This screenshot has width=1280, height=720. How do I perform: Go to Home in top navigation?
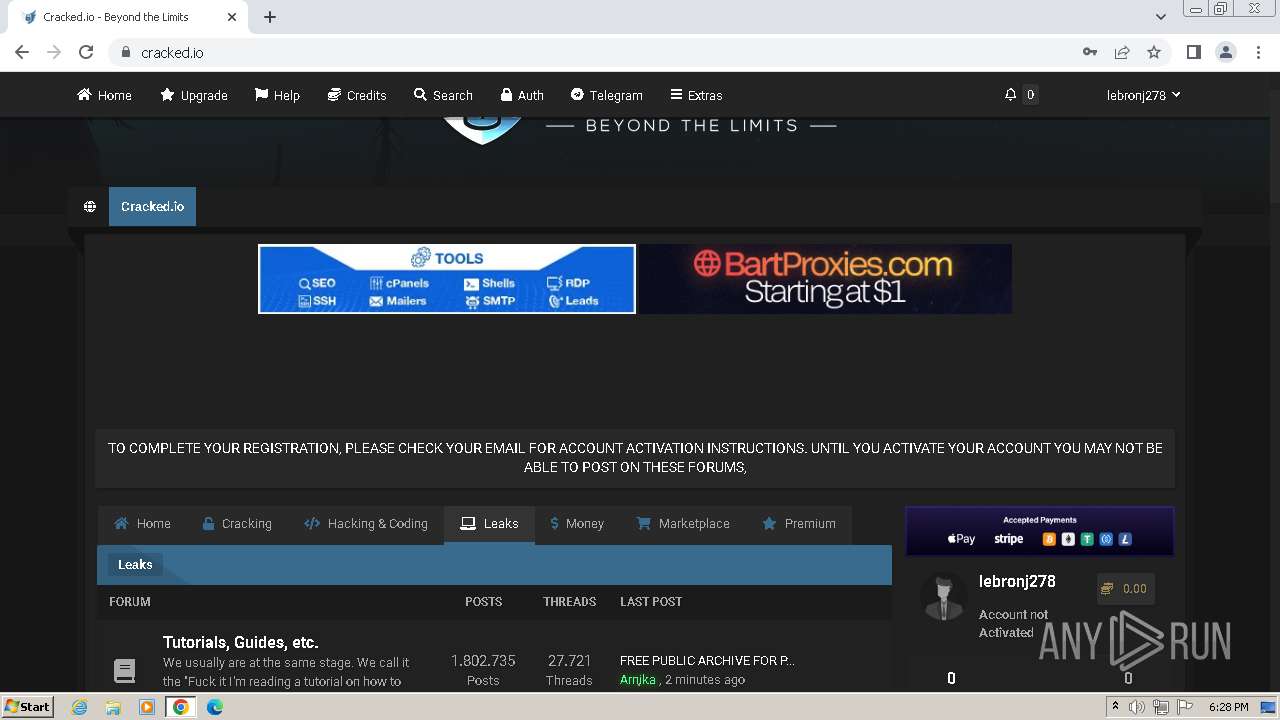click(x=104, y=95)
